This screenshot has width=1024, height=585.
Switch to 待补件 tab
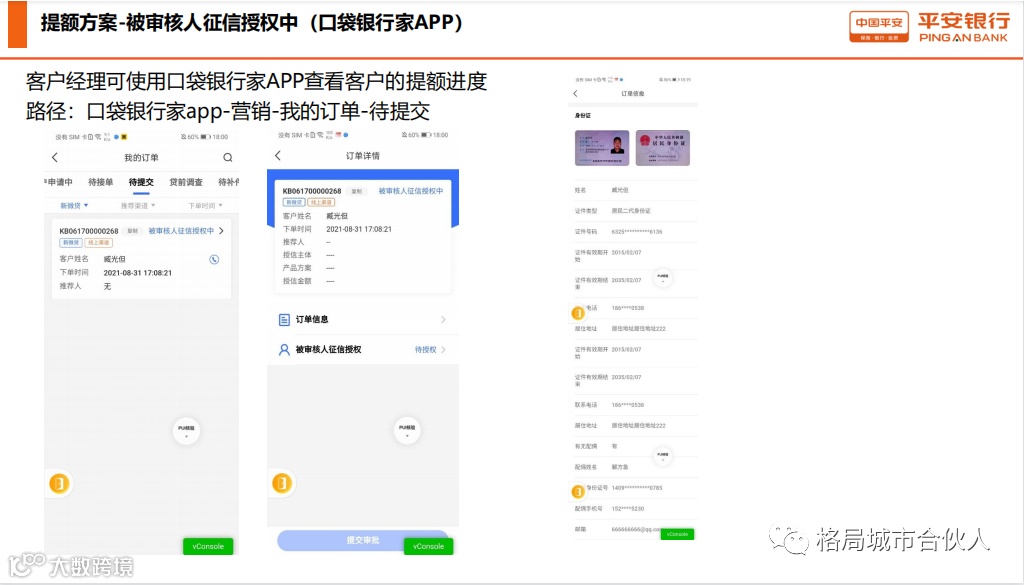point(229,182)
